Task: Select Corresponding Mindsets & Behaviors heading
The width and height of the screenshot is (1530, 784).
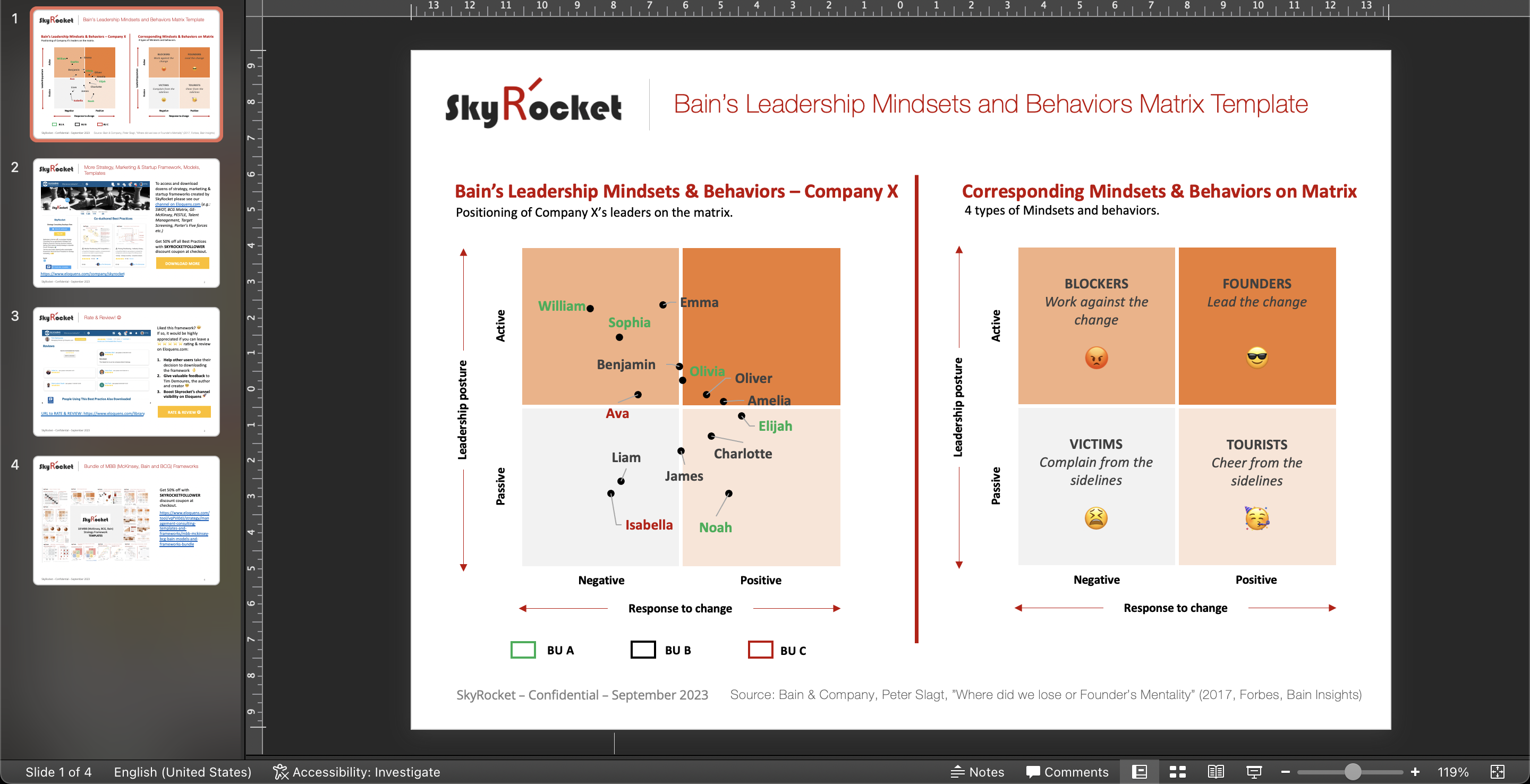Action: 1159,191
